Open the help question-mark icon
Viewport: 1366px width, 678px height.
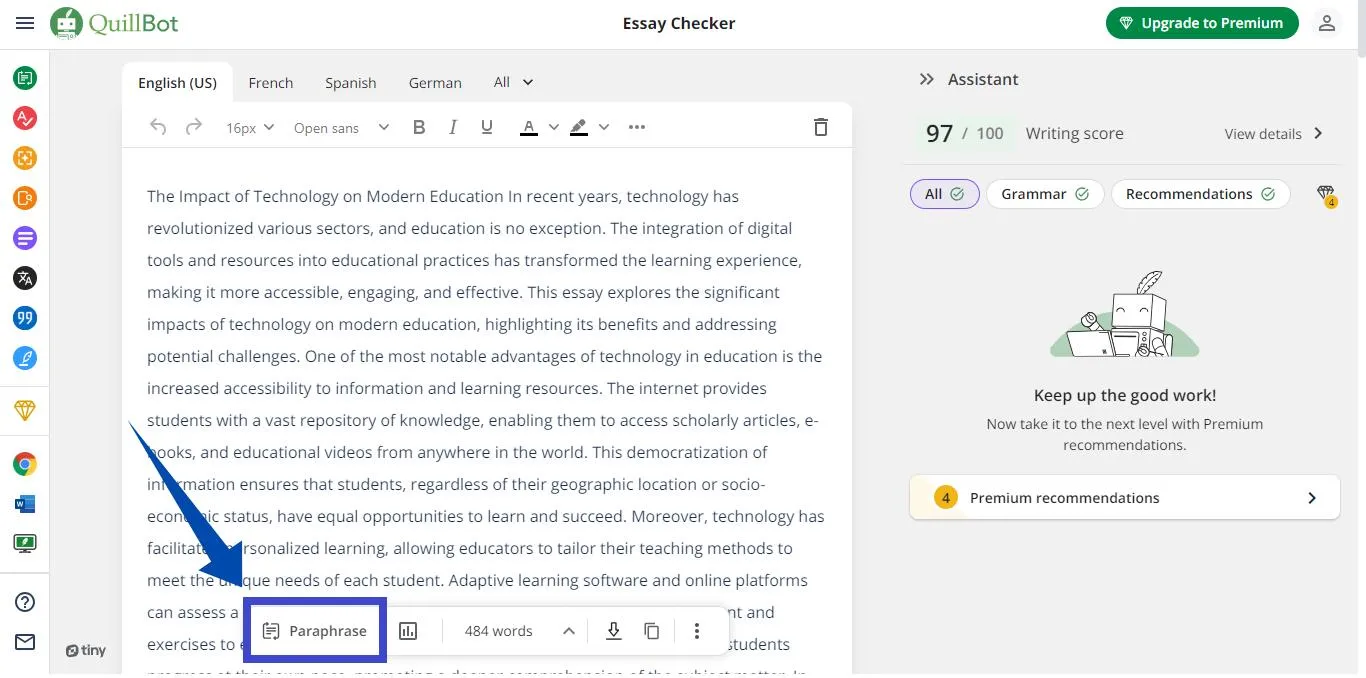24,602
